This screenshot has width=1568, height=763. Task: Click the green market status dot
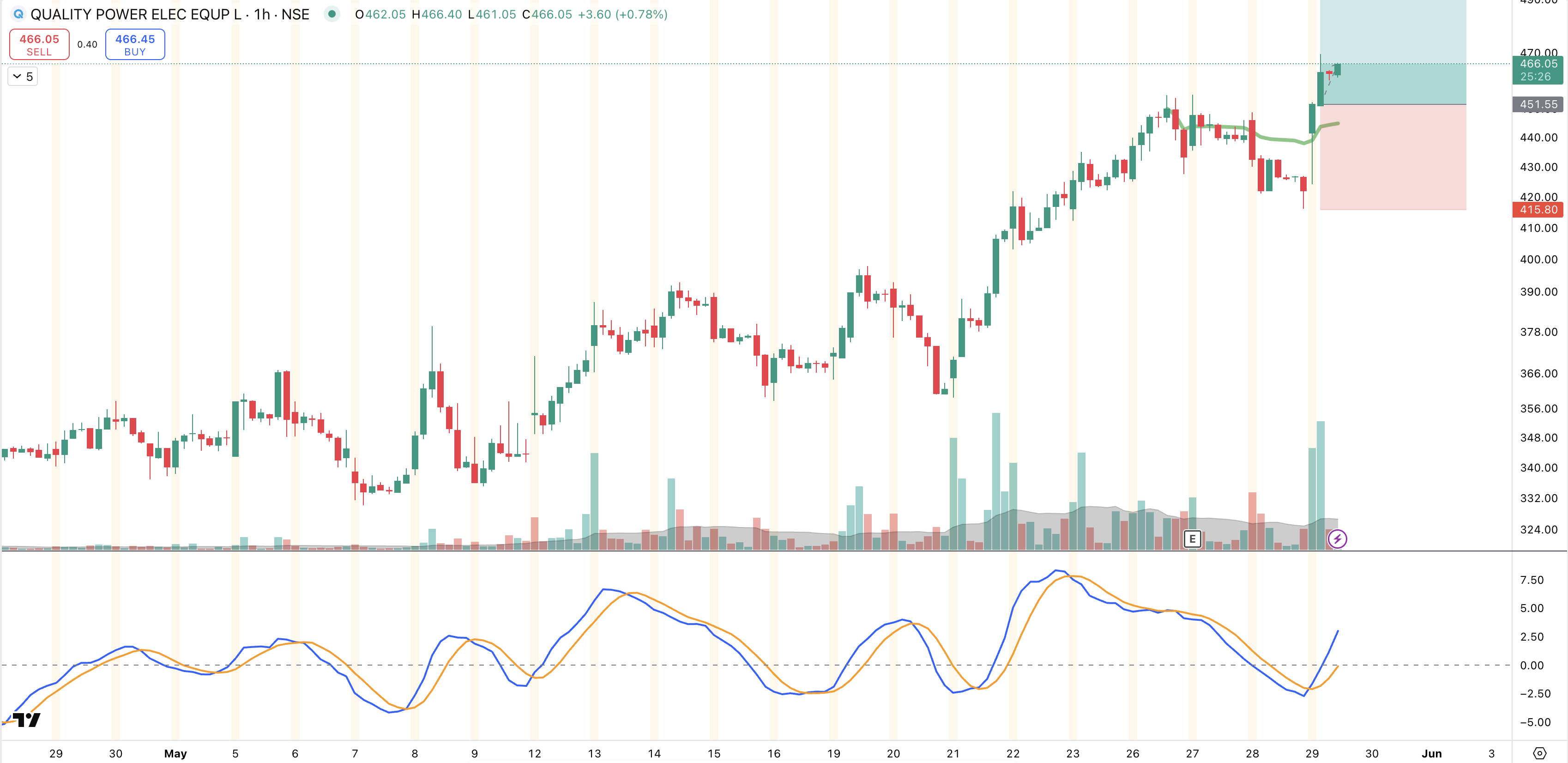[332, 13]
